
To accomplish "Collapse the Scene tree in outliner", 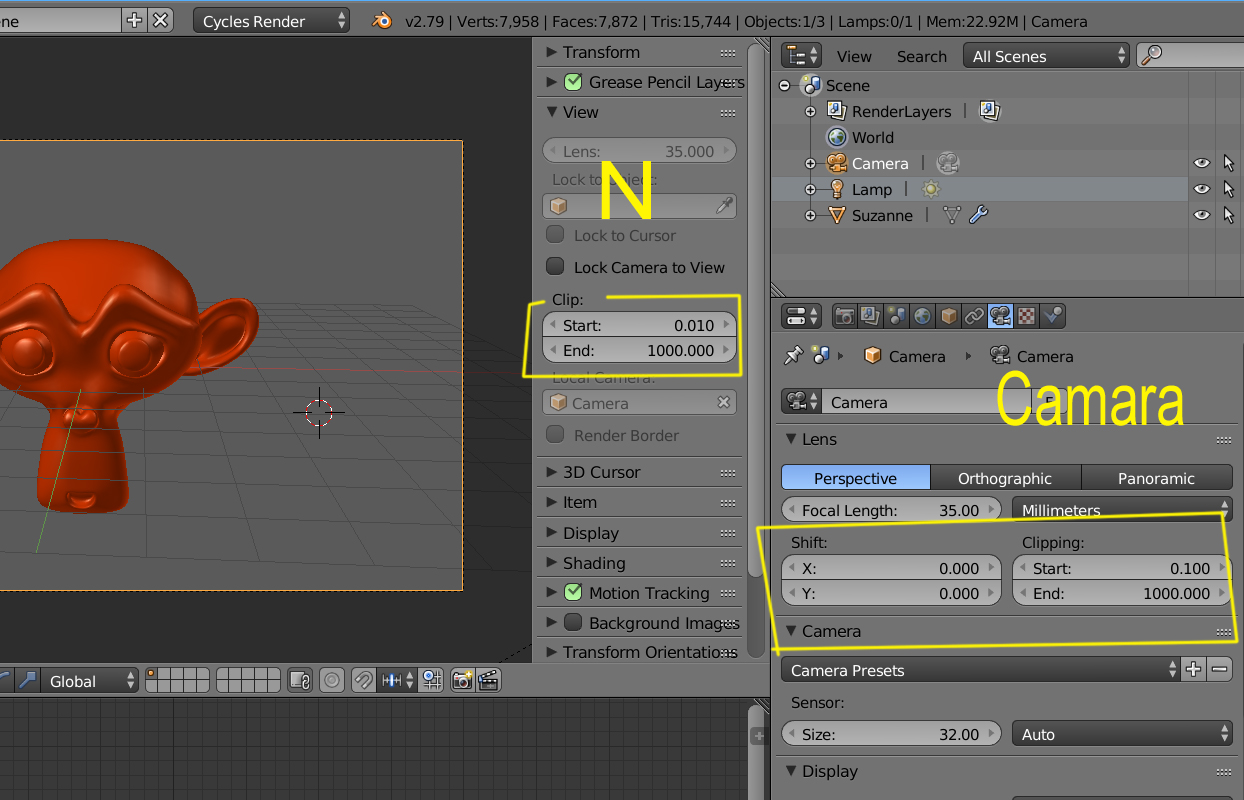I will pos(784,85).
